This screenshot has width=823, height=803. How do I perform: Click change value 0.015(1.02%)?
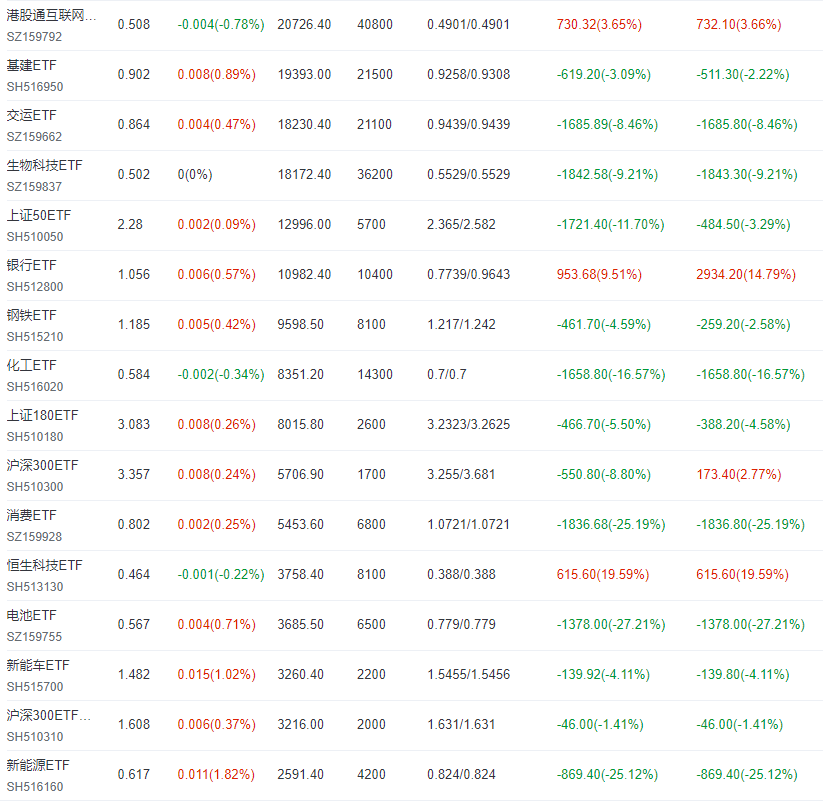[x=216, y=674]
